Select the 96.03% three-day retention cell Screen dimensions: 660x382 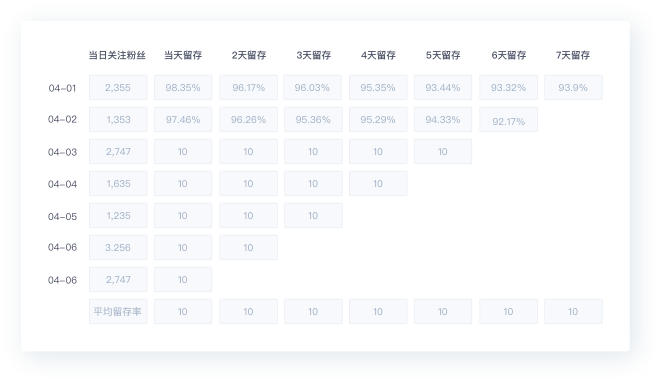[312, 88]
